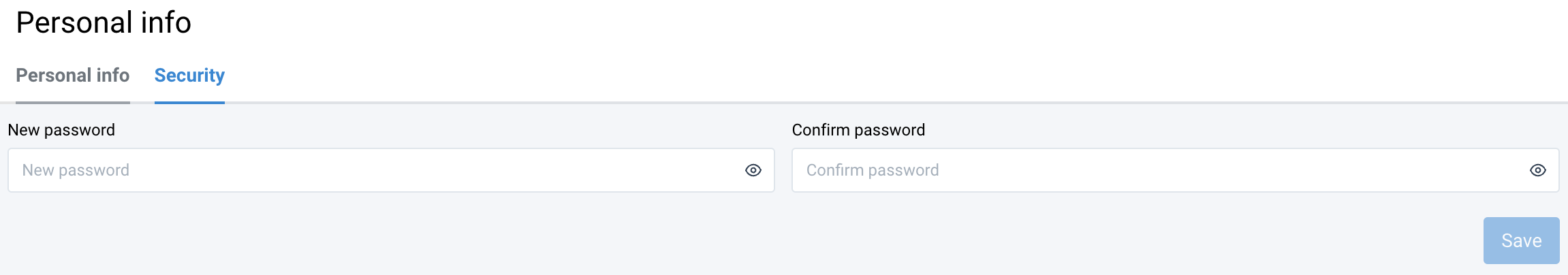
Task: Click the Confirm password placeholder text
Action: click(x=873, y=170)
